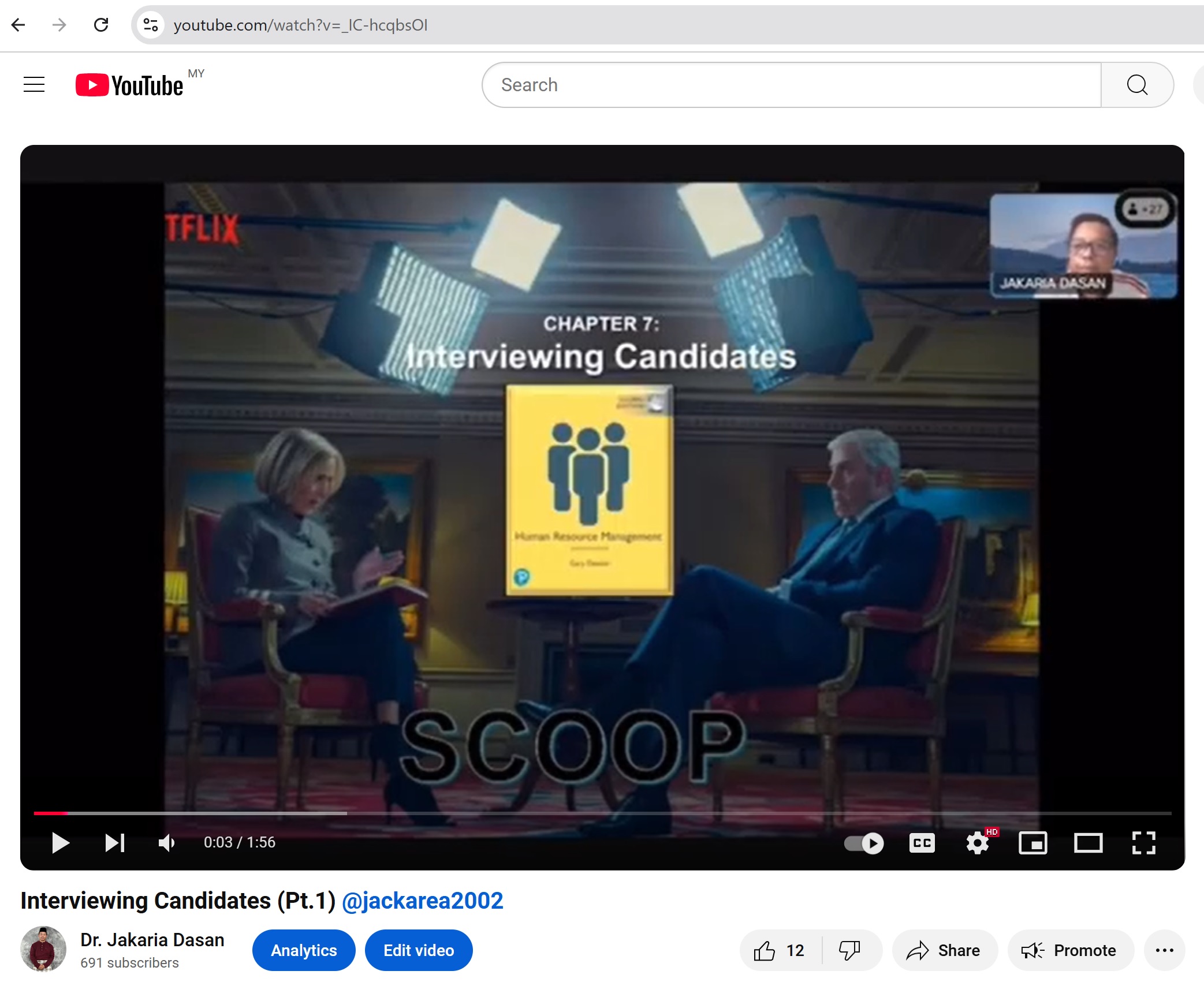
Task: Dislike the video
Action: (851, 950)
